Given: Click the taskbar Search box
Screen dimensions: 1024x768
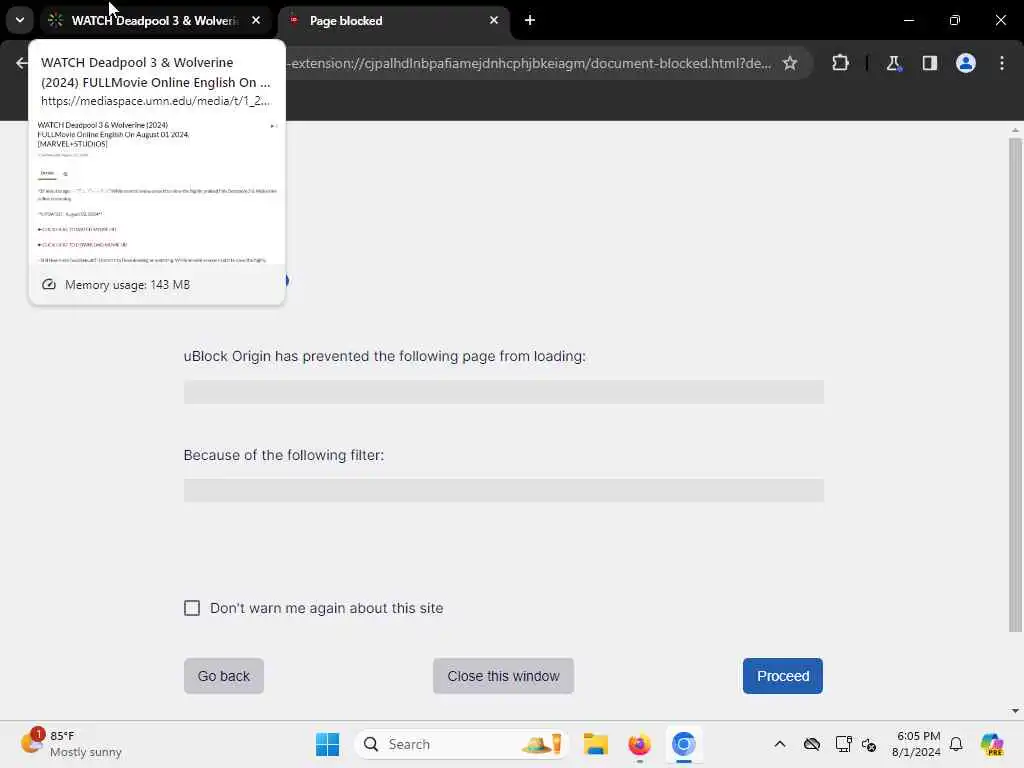Looking at the screenshot, I should coord(461,744).
